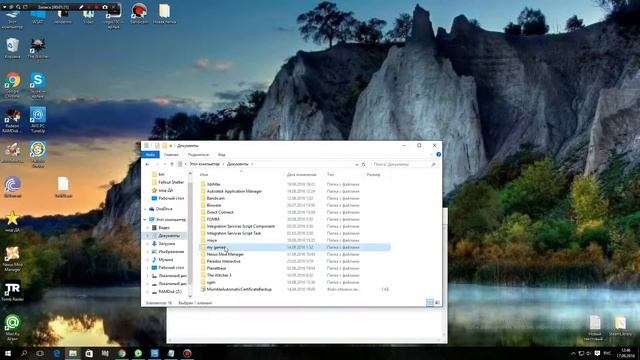Go up one folder level
Screen dimensions: 640x360
[172, 164]
